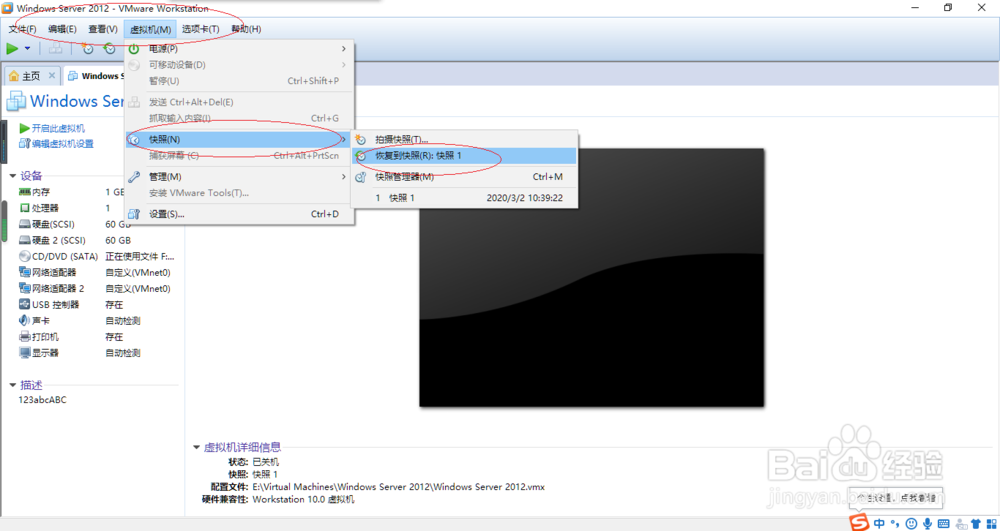This screenshot has width=1000, height=531.
Task: Click the Send Ctrl+Alt+Del toolbar icon
Action: pos(55,48)
